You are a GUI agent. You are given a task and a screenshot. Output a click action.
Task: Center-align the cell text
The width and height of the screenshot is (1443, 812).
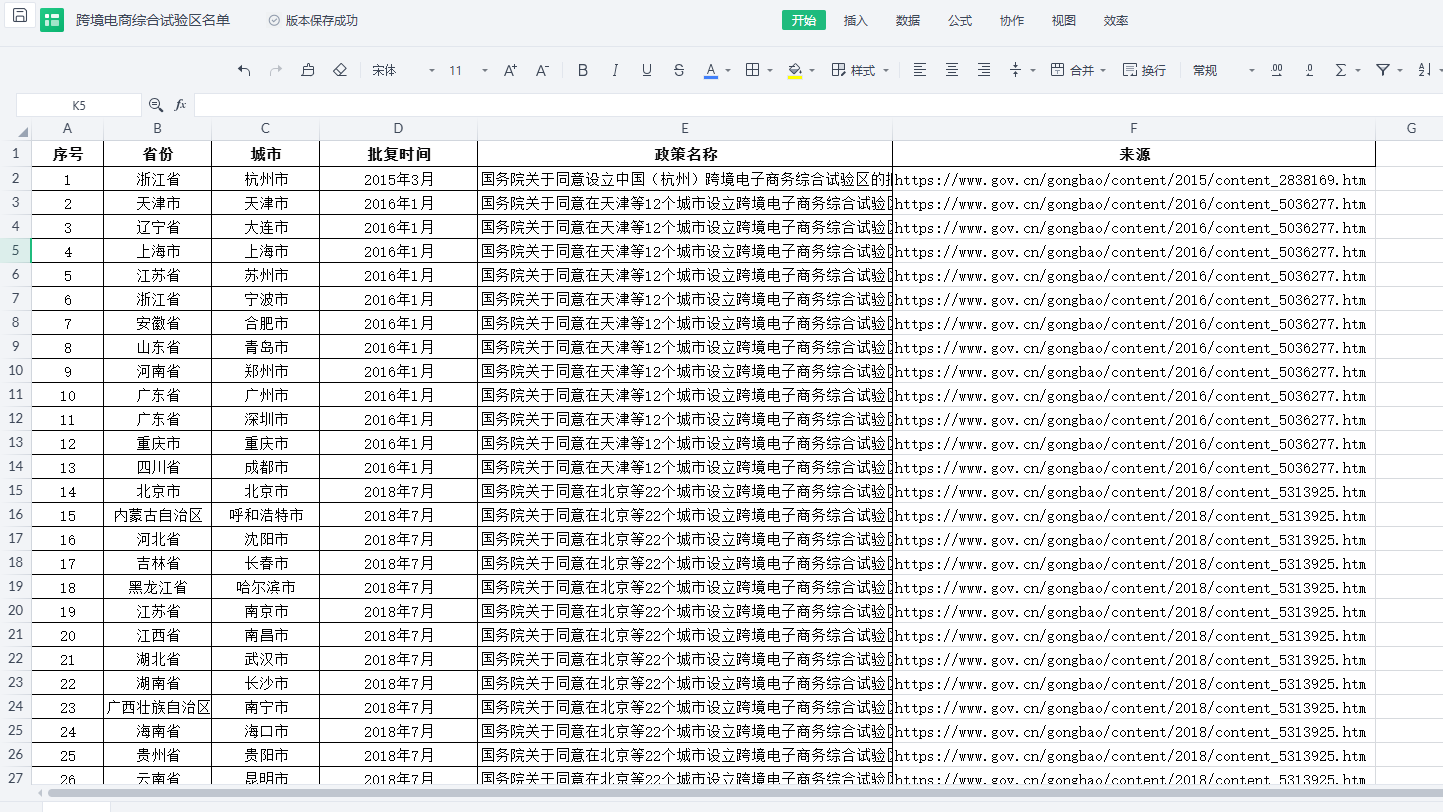(952, 70)
